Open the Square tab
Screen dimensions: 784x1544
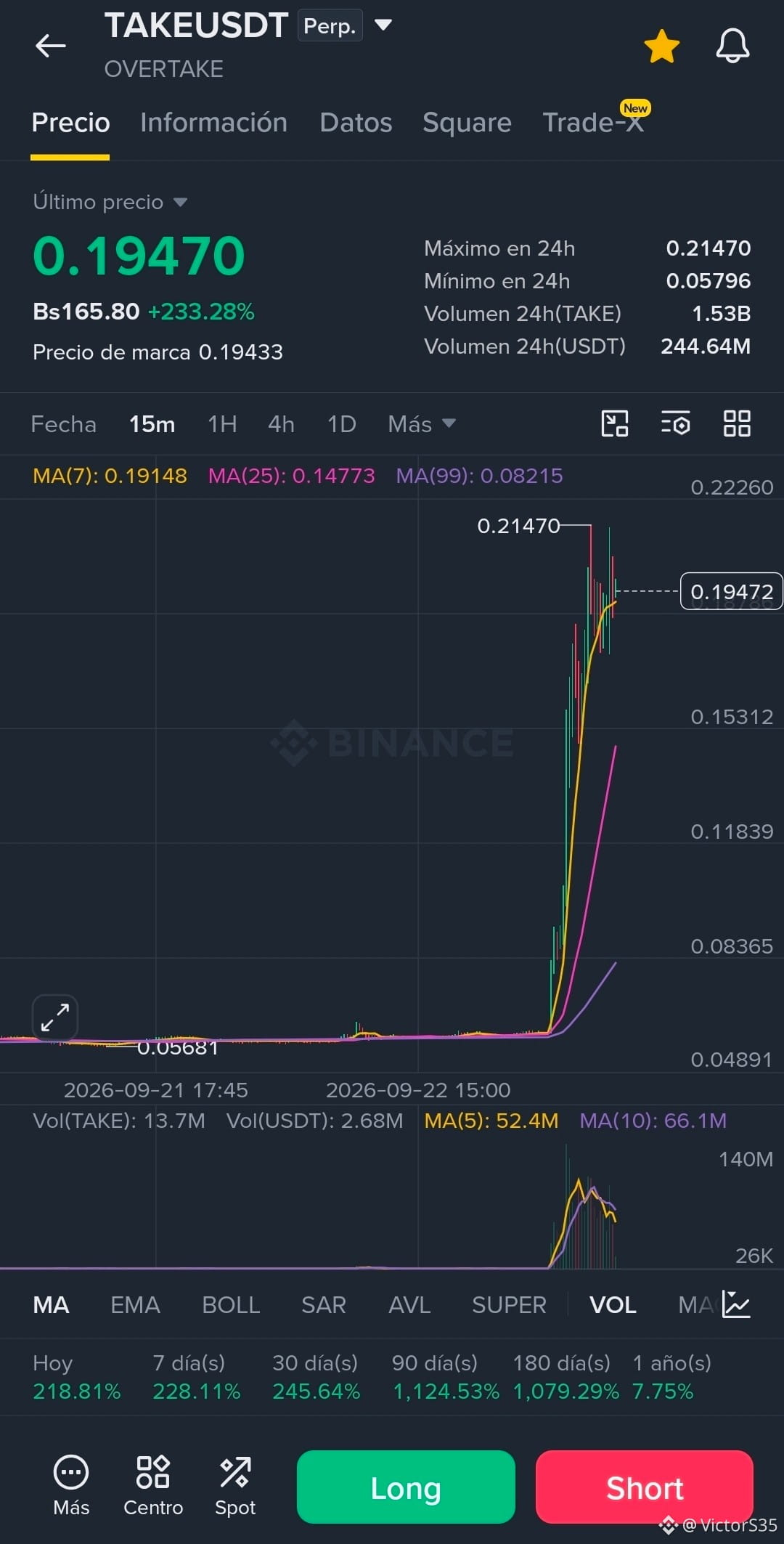point(467,123)
